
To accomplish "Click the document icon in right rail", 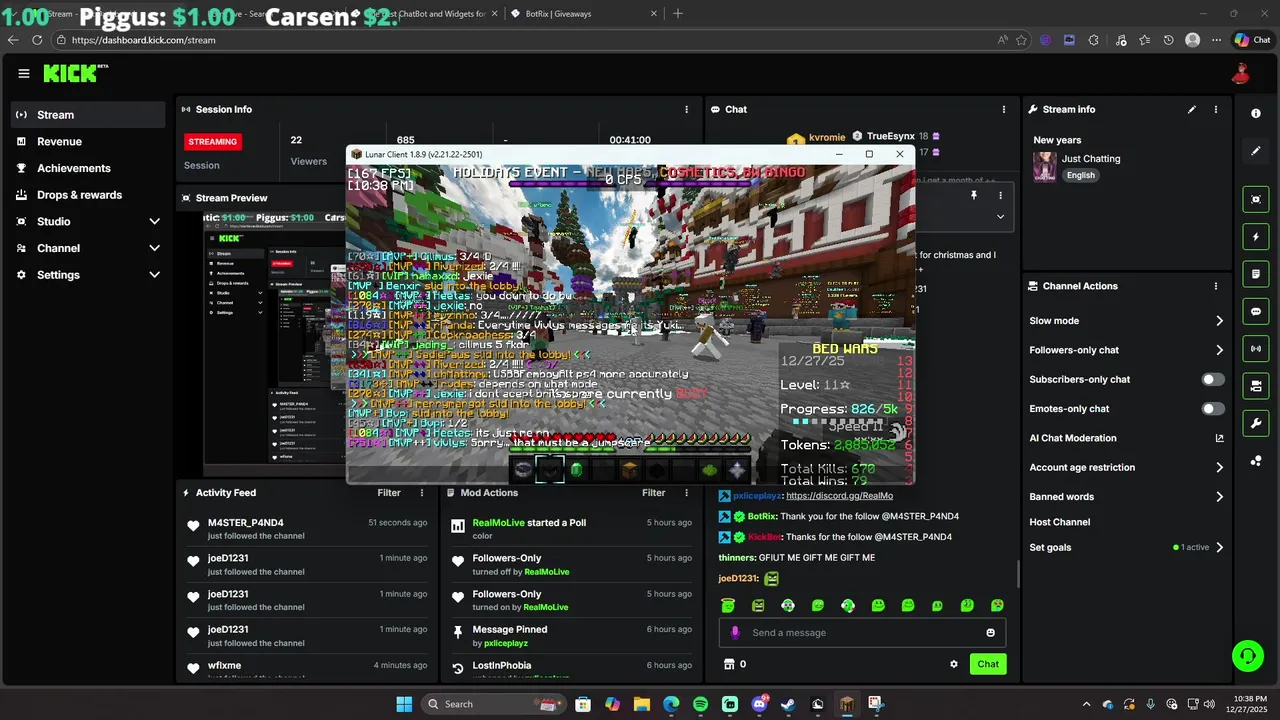I will coord(1256,274).
